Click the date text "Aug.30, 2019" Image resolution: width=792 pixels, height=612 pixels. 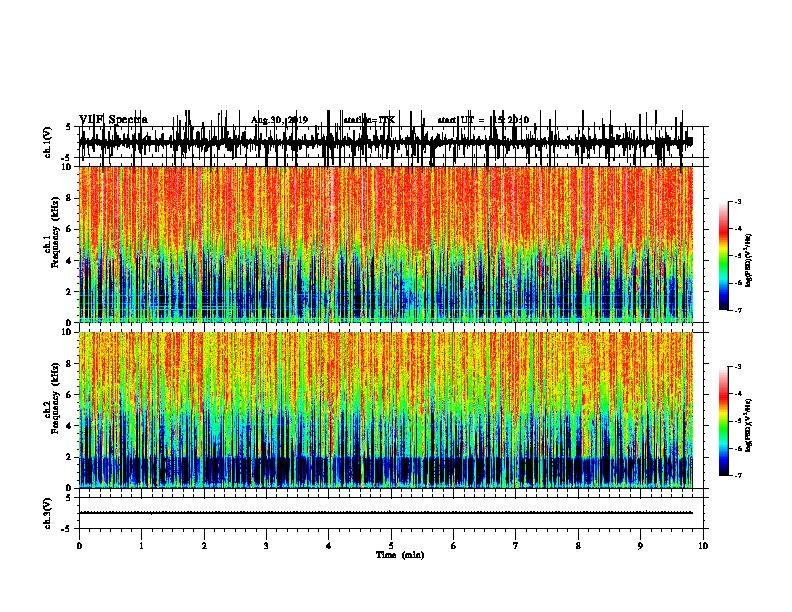pos(279,120)
